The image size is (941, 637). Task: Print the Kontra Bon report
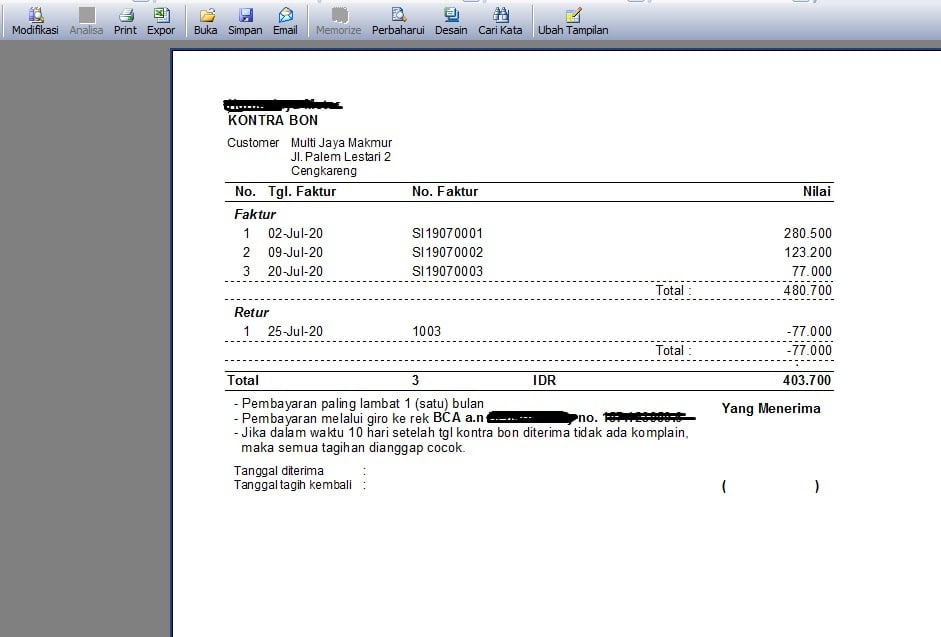click(x=125, y=21)
